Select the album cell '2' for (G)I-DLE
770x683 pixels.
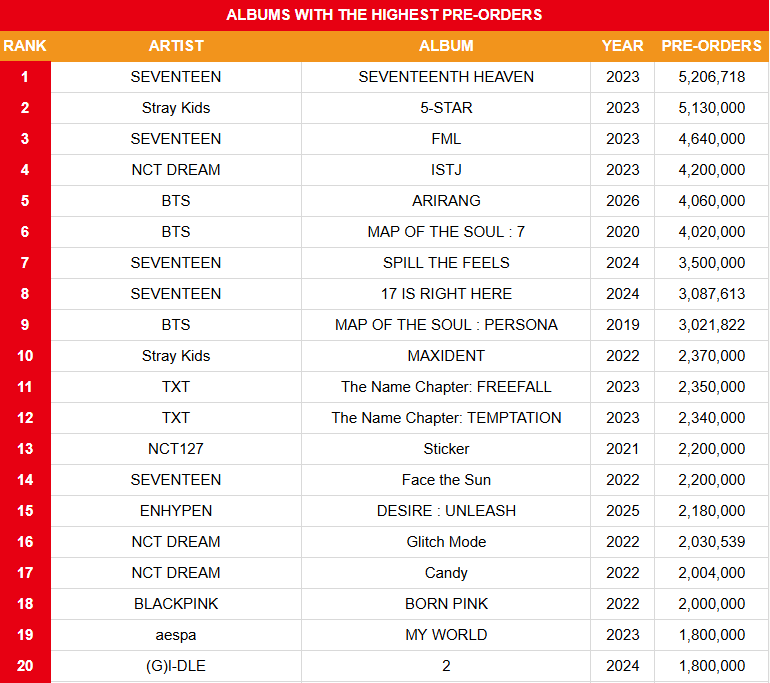446,665
